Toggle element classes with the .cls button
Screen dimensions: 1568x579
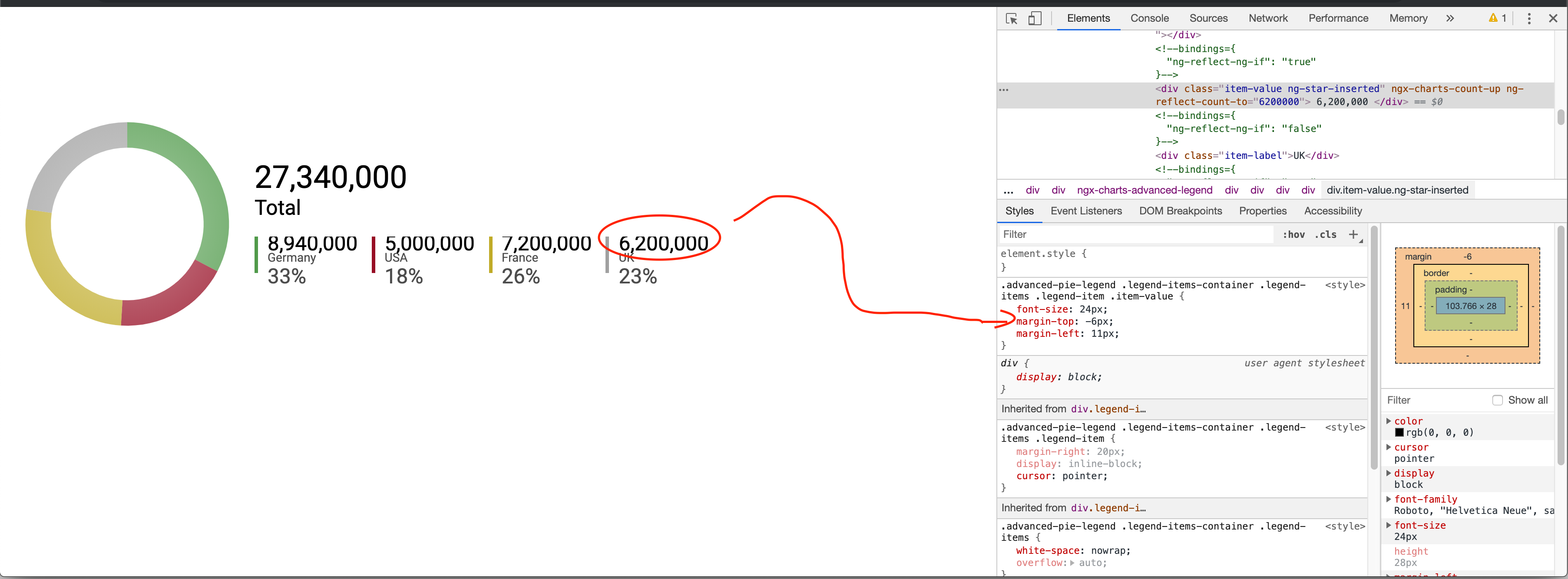[1326, 234]
